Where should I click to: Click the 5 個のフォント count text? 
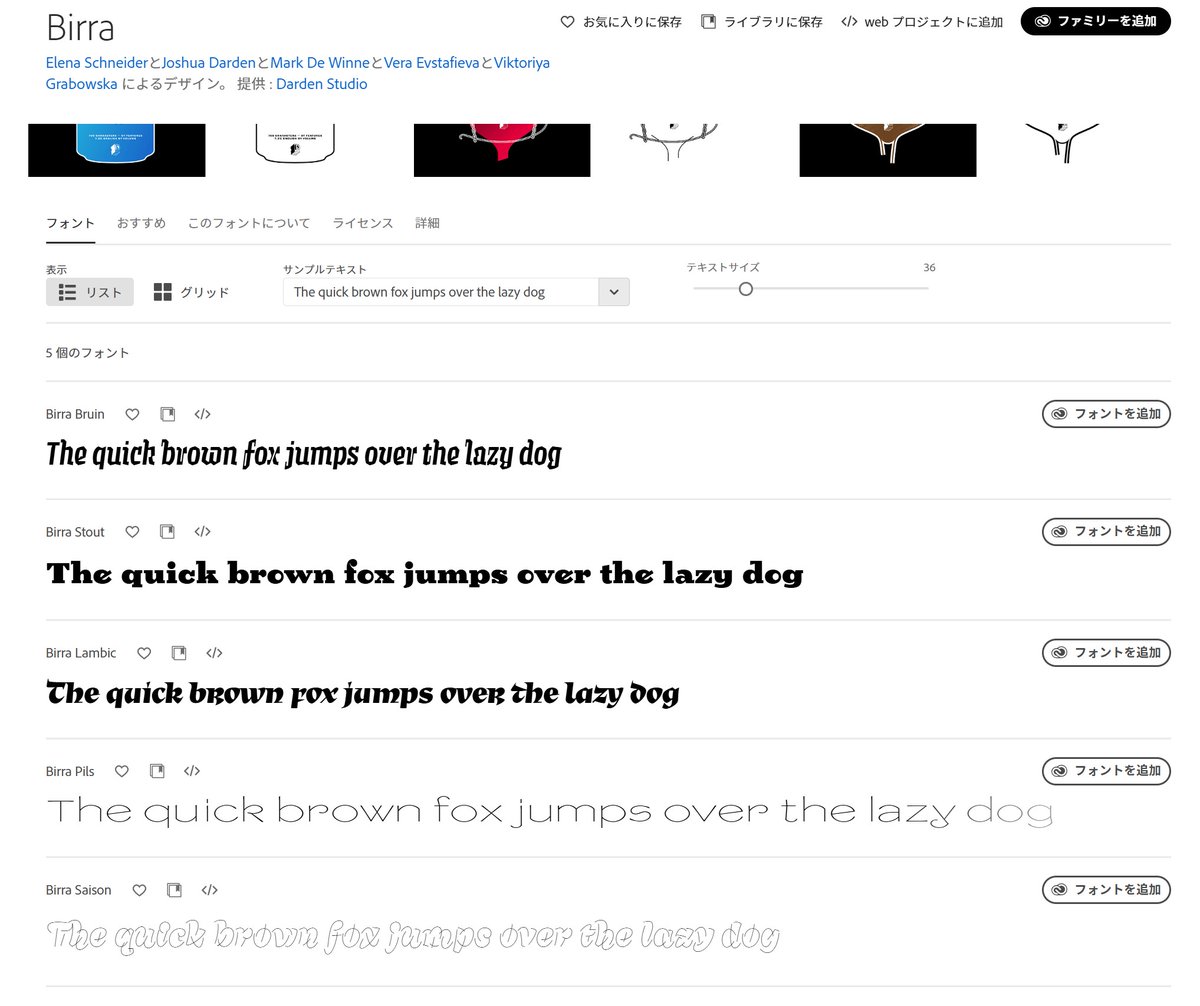[88, 353]
